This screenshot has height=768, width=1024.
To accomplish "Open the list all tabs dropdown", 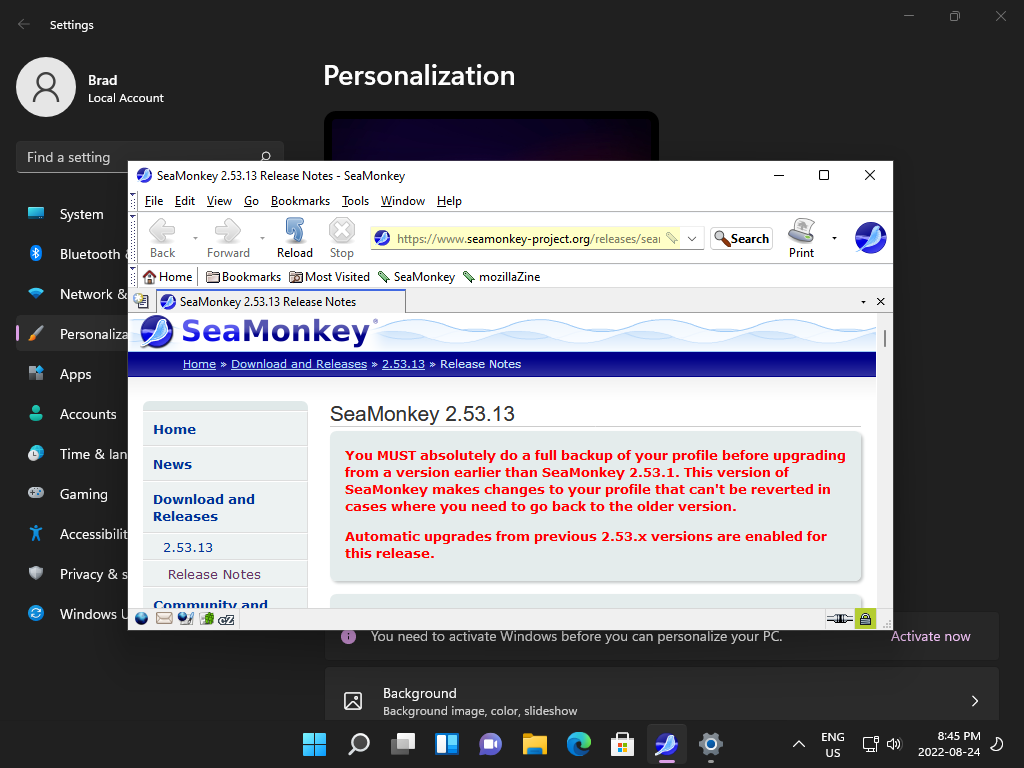I will (x=863, y=302).
